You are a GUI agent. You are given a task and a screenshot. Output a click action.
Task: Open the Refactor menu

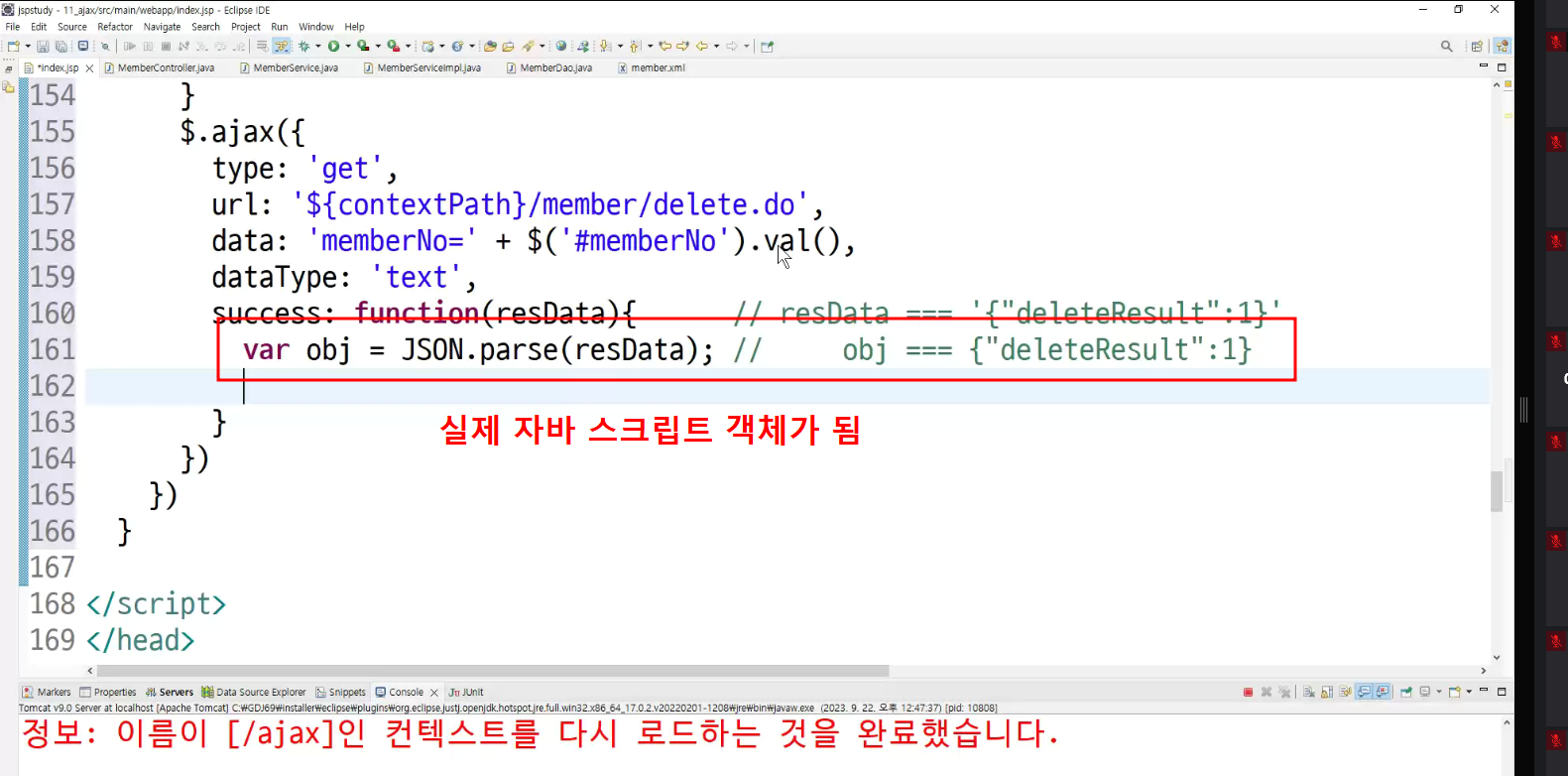pyautogui.click(x=115, y=27)
